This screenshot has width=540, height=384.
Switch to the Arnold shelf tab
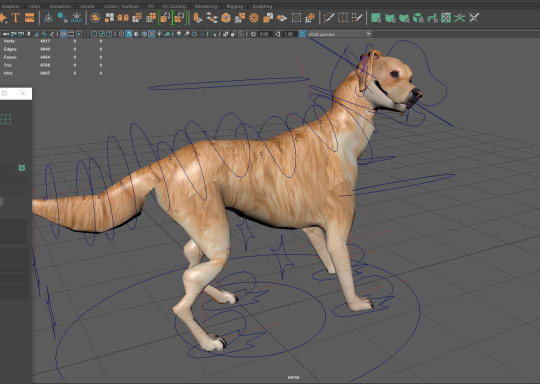[x=87, y=6]
